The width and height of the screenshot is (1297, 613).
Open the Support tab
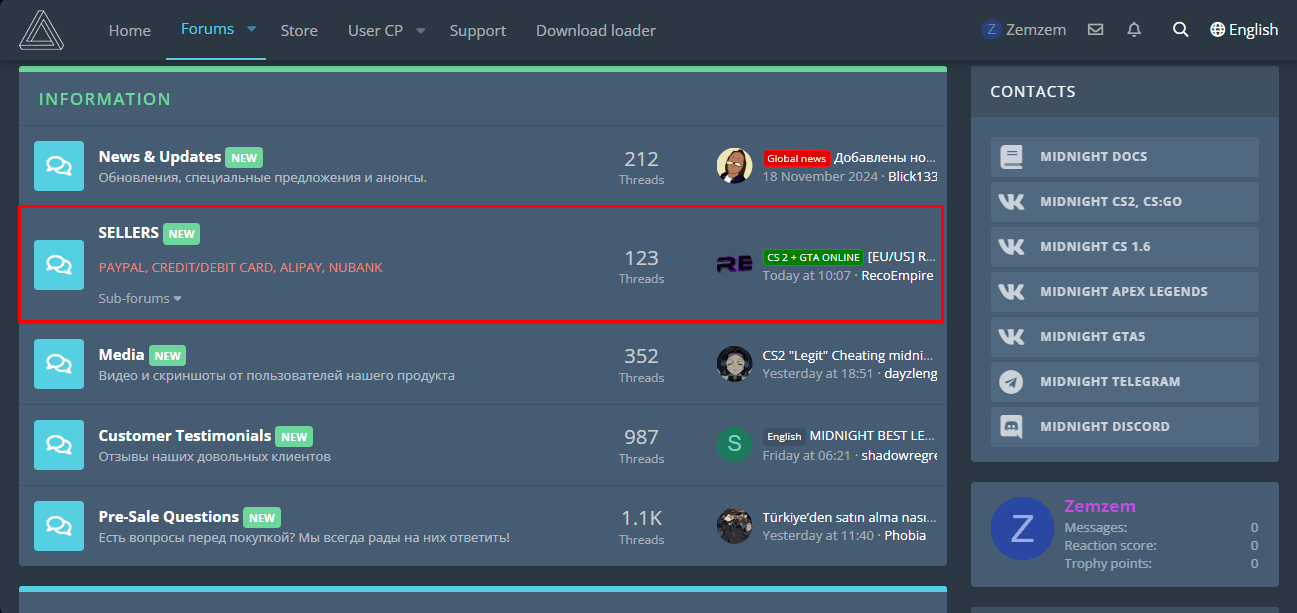(x=478, y=31)
